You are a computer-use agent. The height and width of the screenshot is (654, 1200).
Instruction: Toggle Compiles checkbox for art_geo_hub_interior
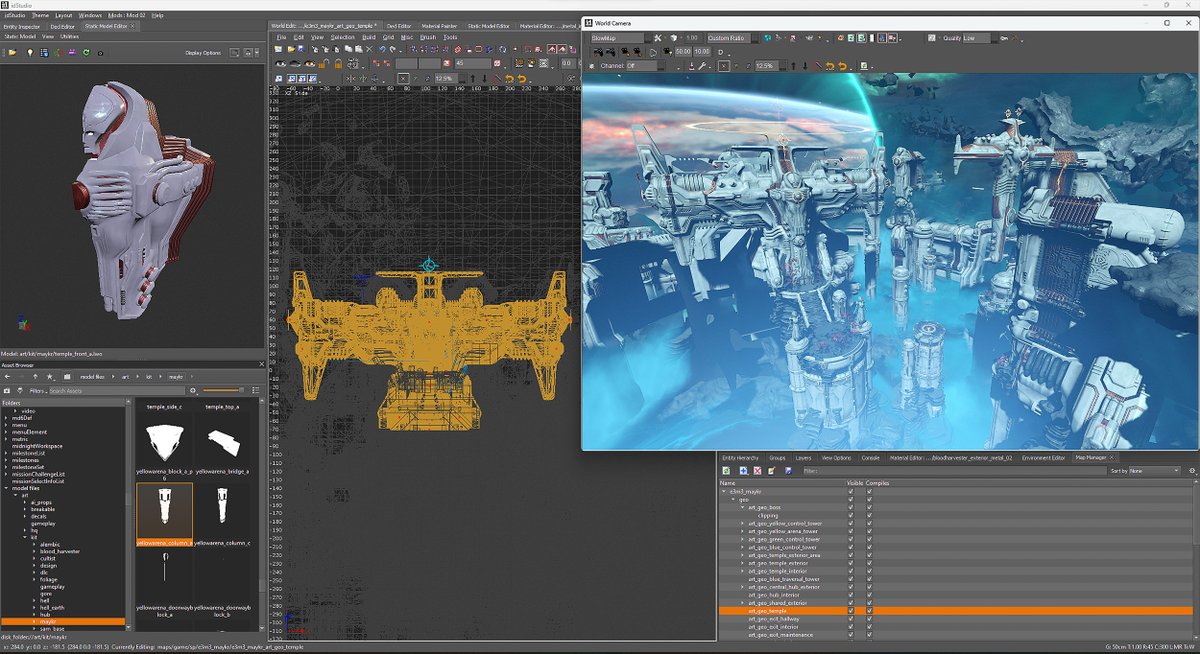(x=870, y=595)
